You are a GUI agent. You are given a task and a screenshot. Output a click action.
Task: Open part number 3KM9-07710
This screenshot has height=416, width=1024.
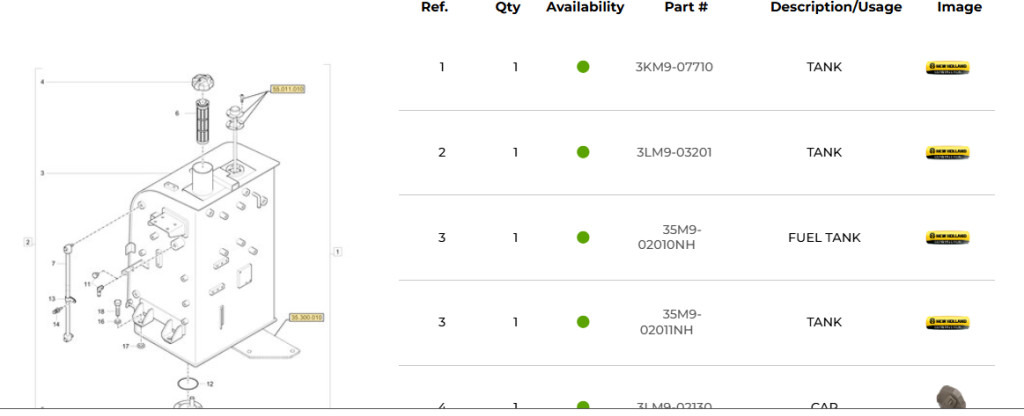[x=674, y=67]
